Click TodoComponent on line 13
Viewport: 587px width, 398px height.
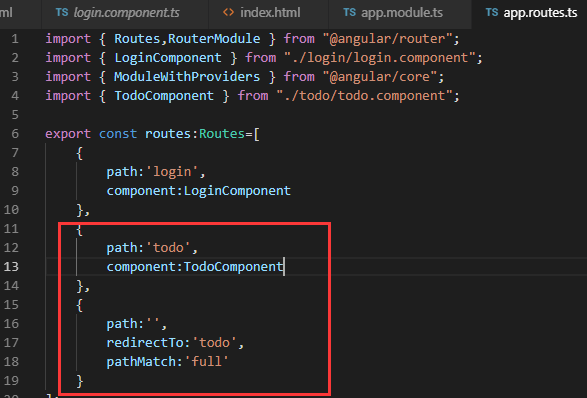(x=233, y=267)
